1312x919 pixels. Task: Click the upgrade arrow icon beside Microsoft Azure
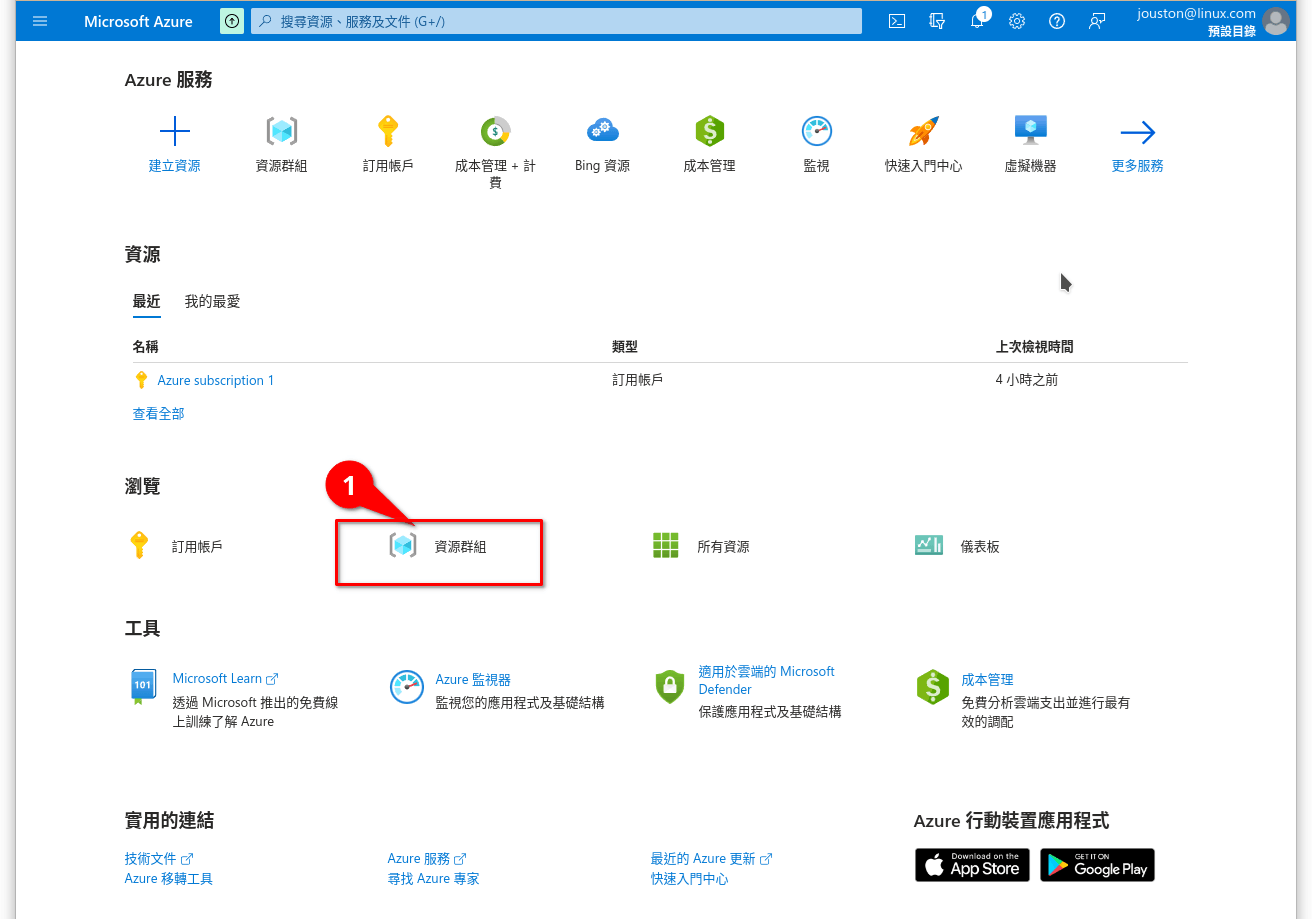[232, 21]
